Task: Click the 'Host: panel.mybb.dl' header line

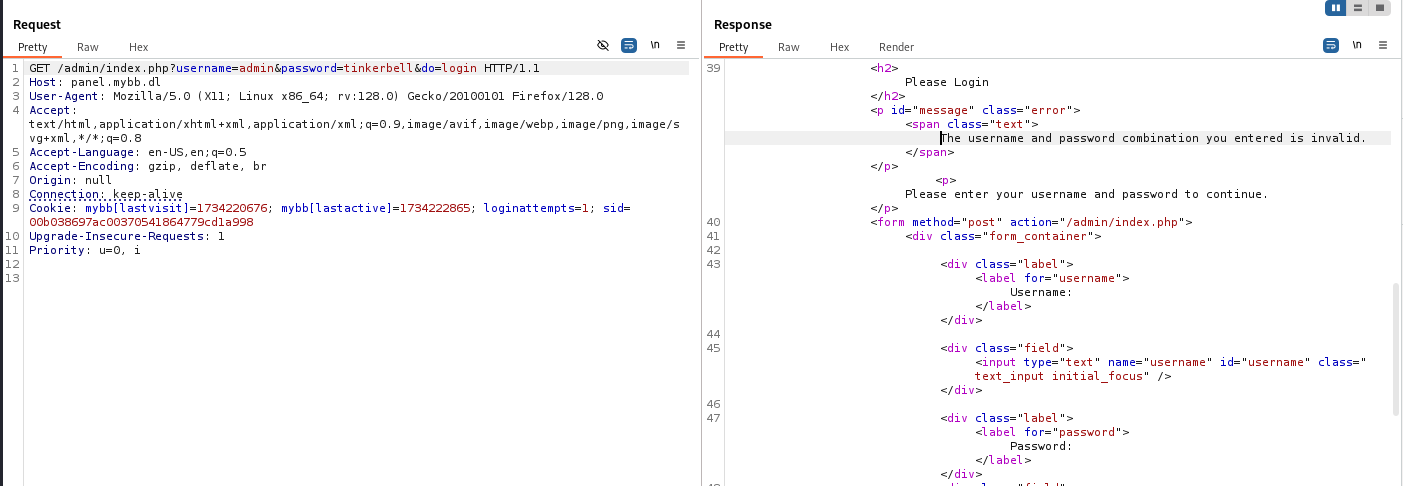Action: coord(95,82)
